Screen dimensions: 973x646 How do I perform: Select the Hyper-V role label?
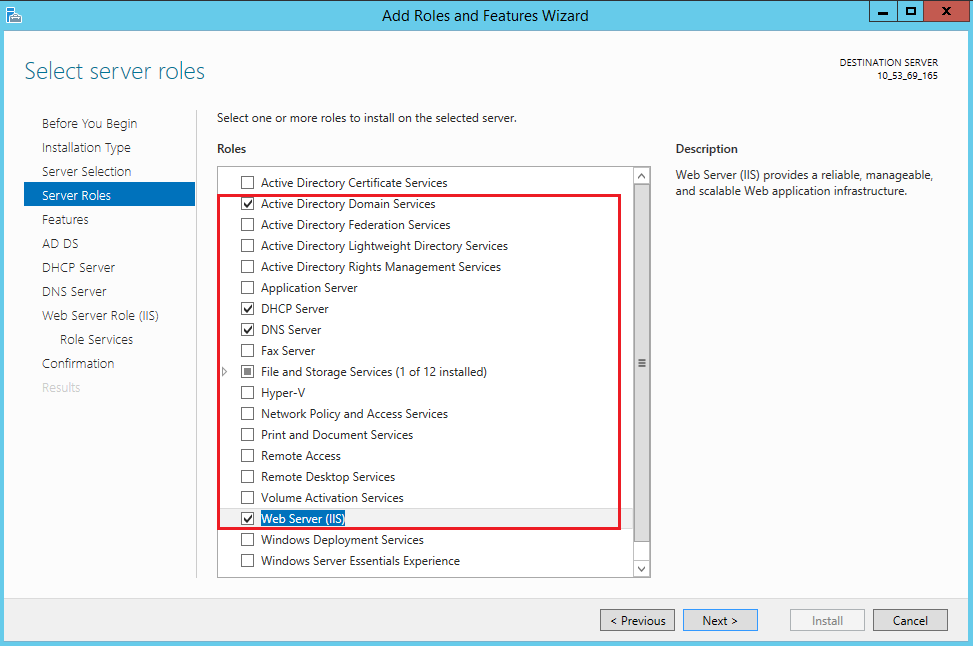(x=283, y=393)
